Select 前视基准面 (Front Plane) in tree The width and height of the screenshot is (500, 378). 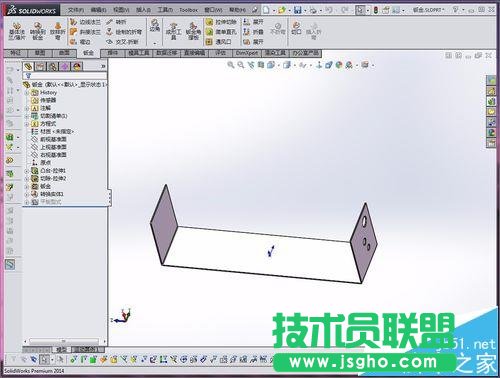click(x=49, y=139)
